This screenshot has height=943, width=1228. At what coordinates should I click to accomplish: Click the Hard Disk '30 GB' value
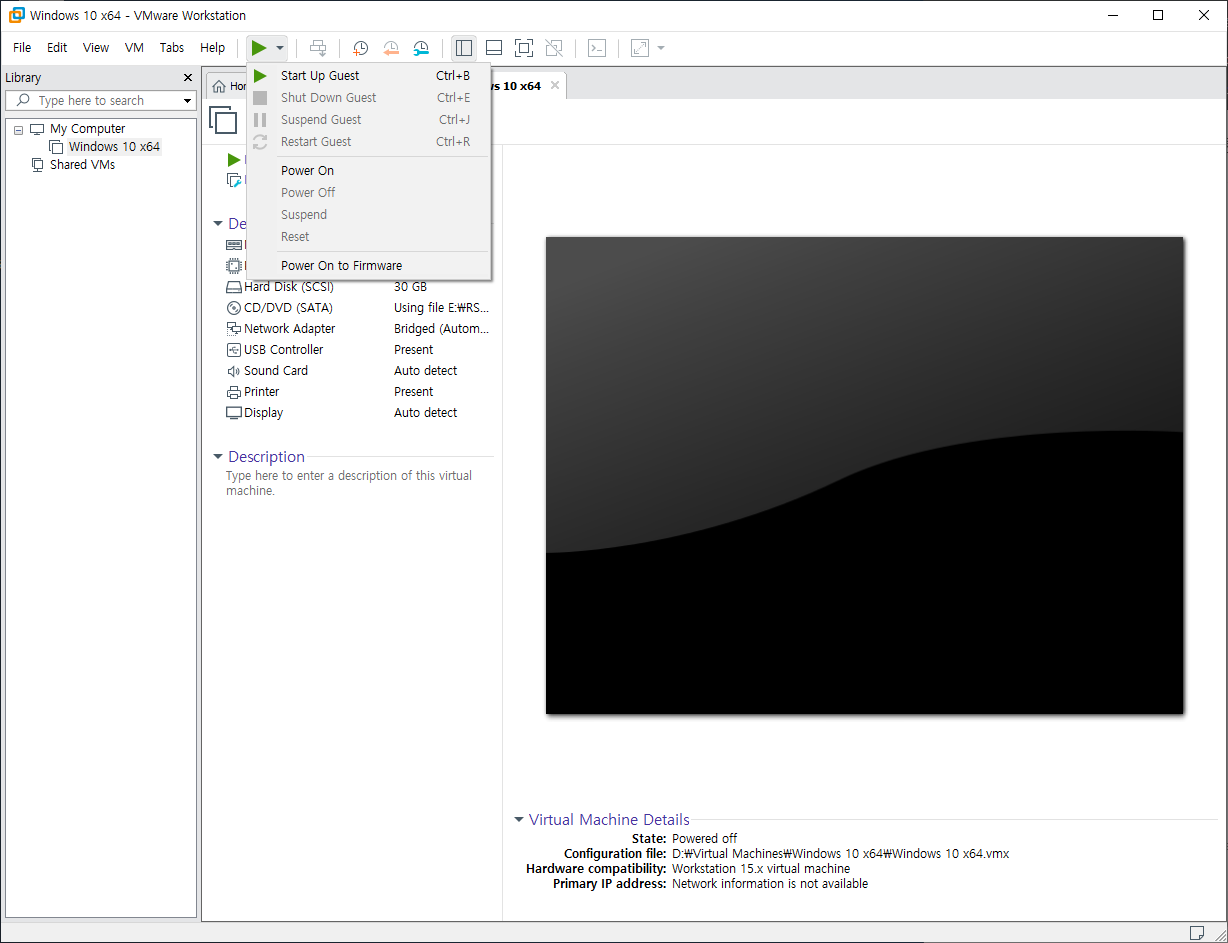pos(410,287)
